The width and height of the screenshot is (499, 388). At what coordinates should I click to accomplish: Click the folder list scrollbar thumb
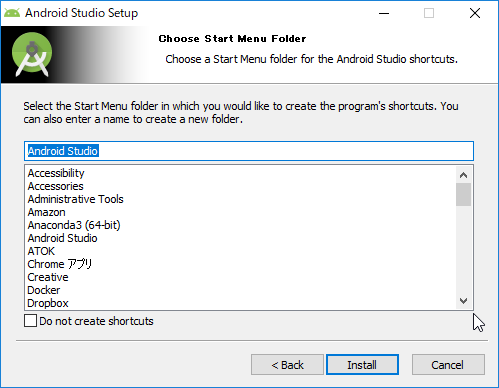point(463,194)
